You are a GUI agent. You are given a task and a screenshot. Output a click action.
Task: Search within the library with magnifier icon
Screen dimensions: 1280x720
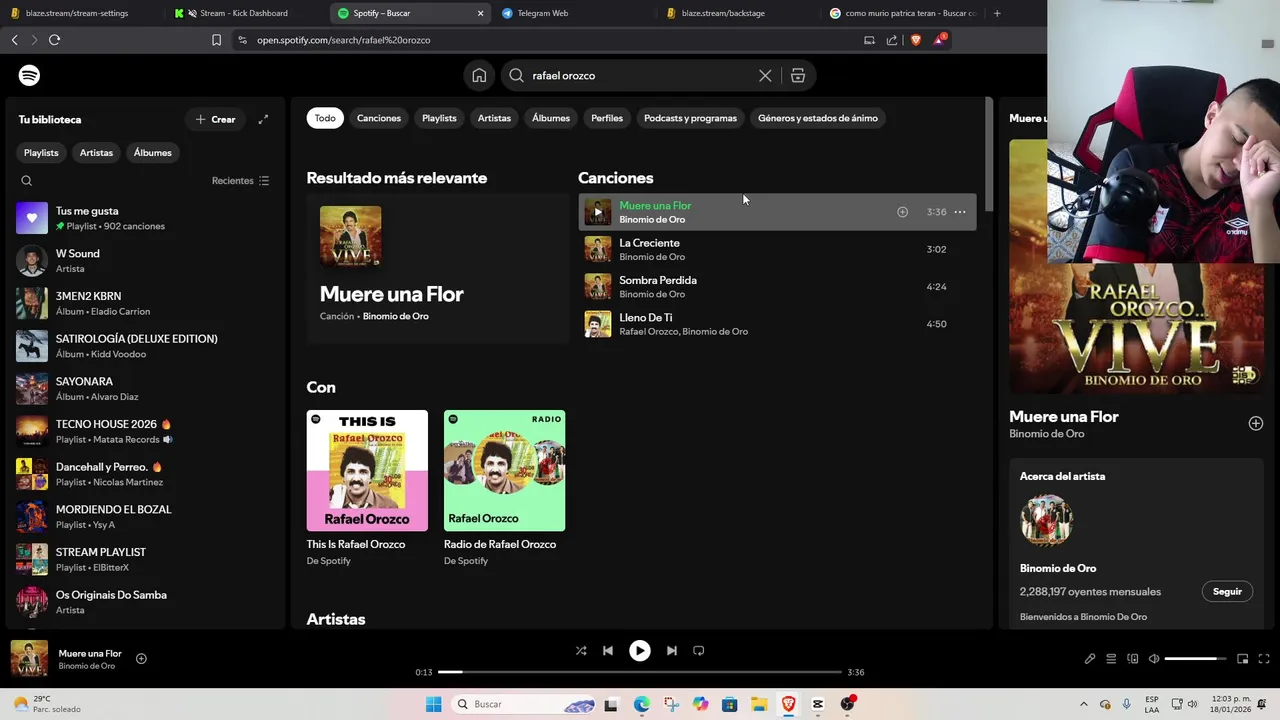(27, 181)
